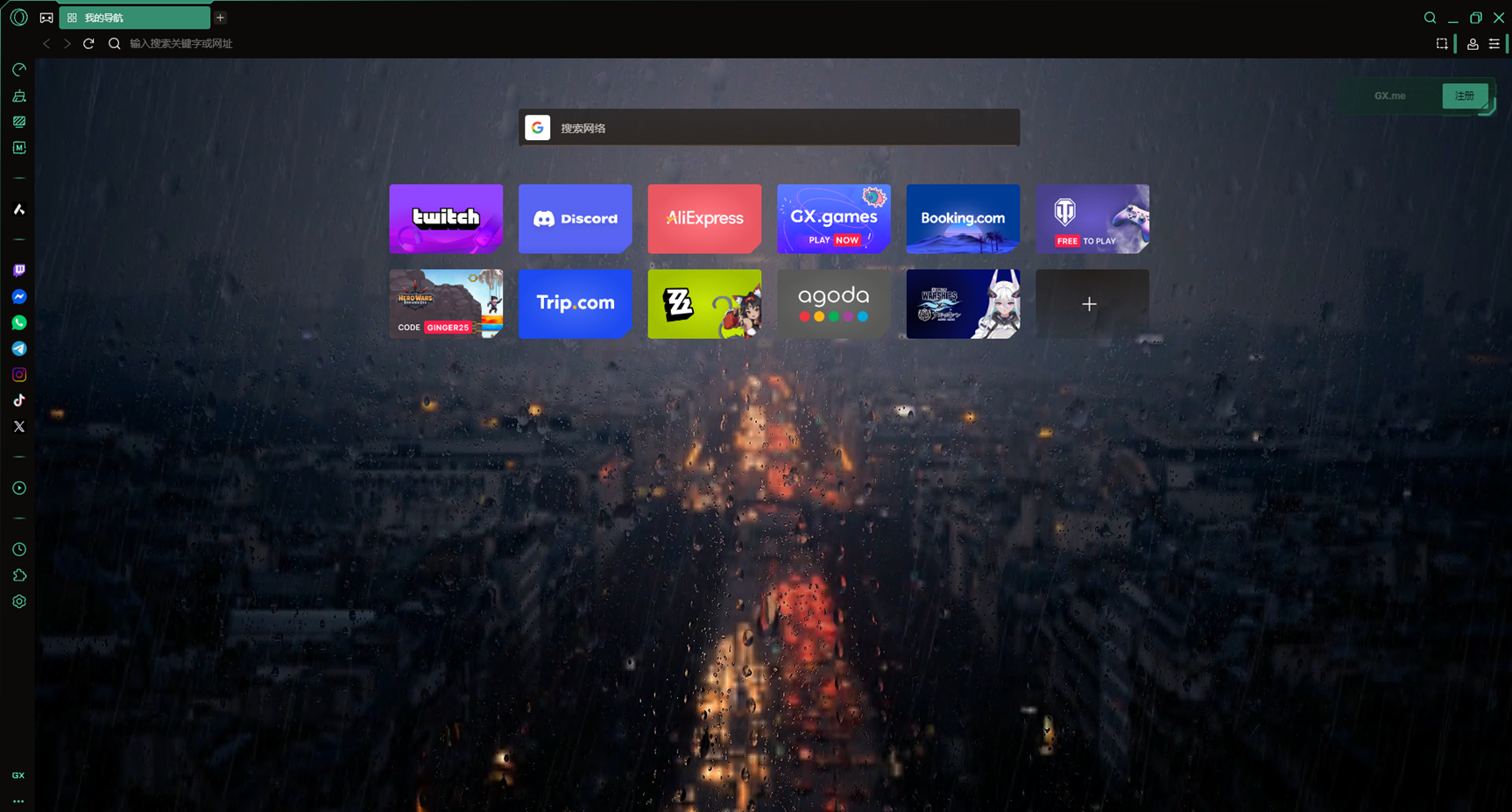Open the GX.games Play Now tile
Viewport: 1512px width, 812px height.
point(834,219)
